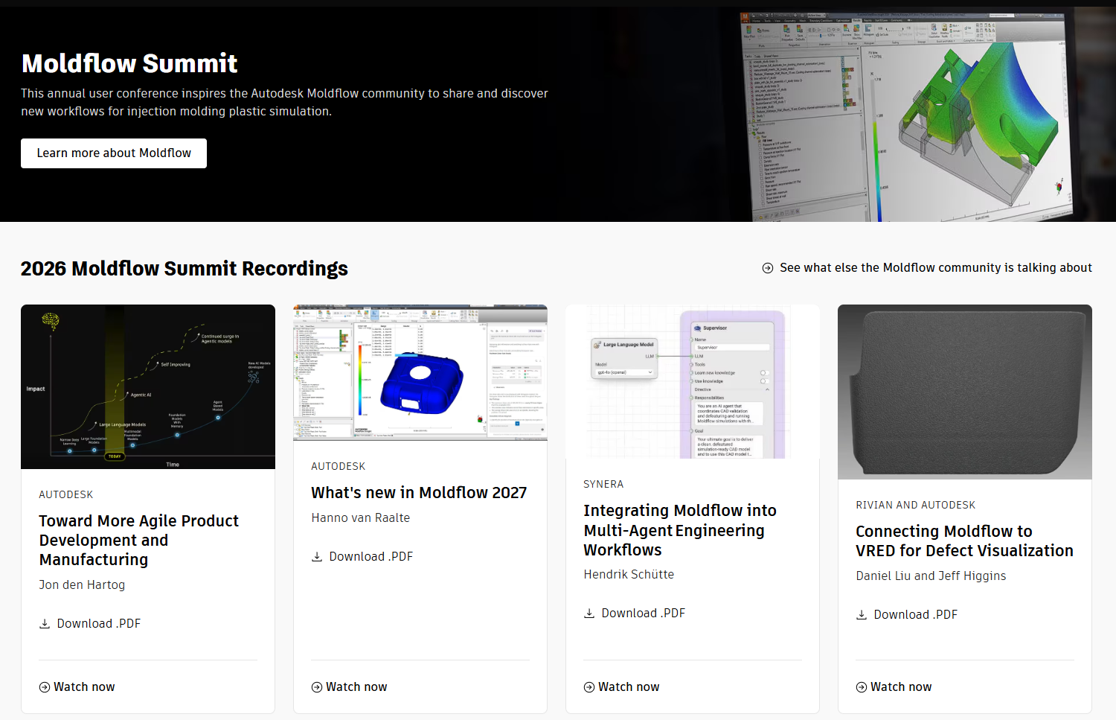Click the Watch now arrow icon in the Jon den Hartog card
Viewport: 1116px width, 720px height.
tap(44, 687)
